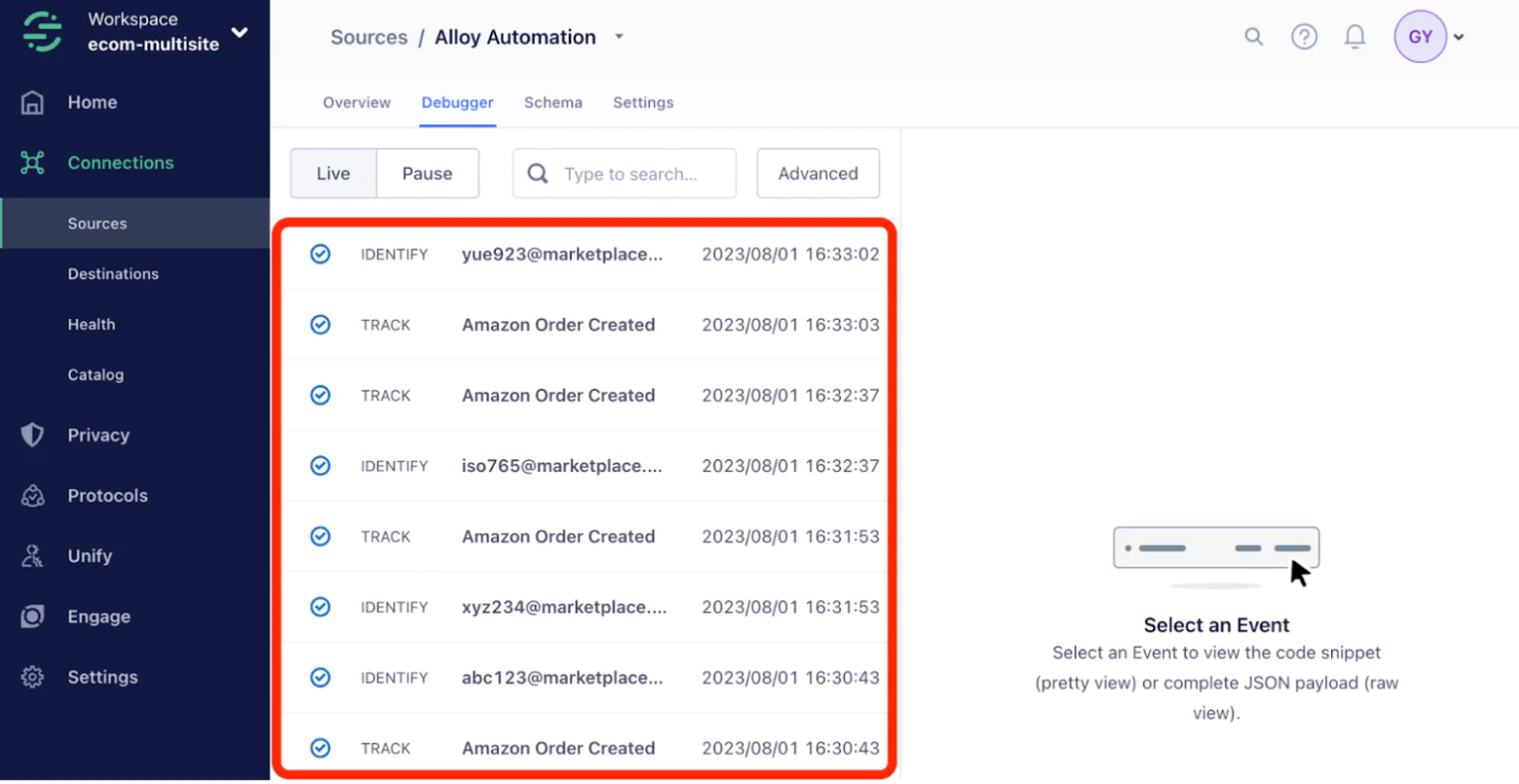
Task: Click the Privacy shield icon in sidebar
Action: (x=33, y=435)
